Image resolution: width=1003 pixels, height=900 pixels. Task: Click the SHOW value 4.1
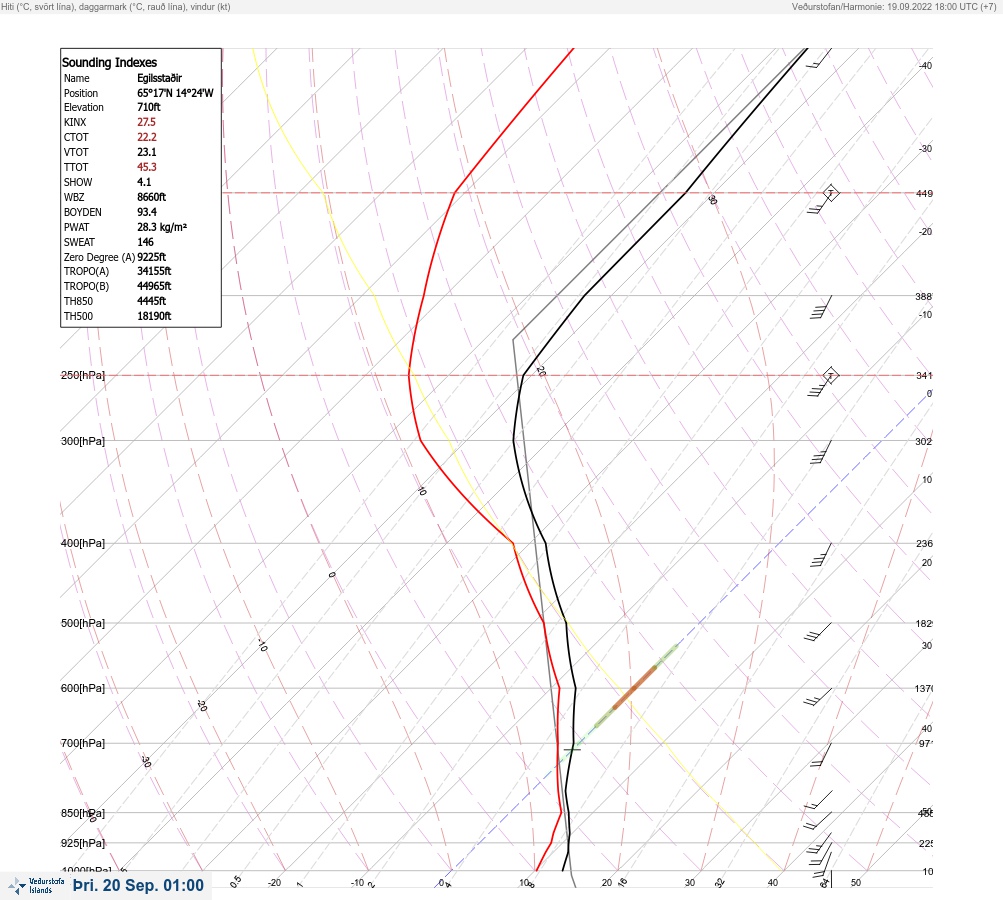(144, 182)
